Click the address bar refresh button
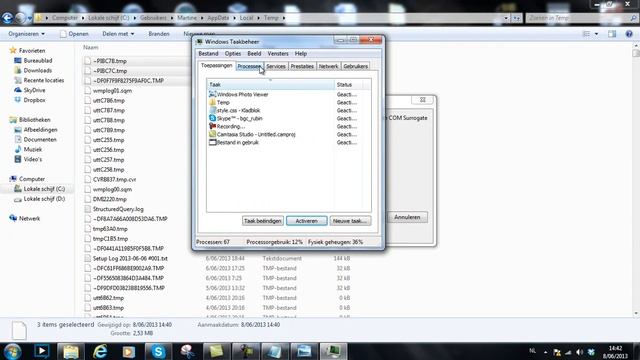Screen dimensions: 640x360 click(516, 18)
